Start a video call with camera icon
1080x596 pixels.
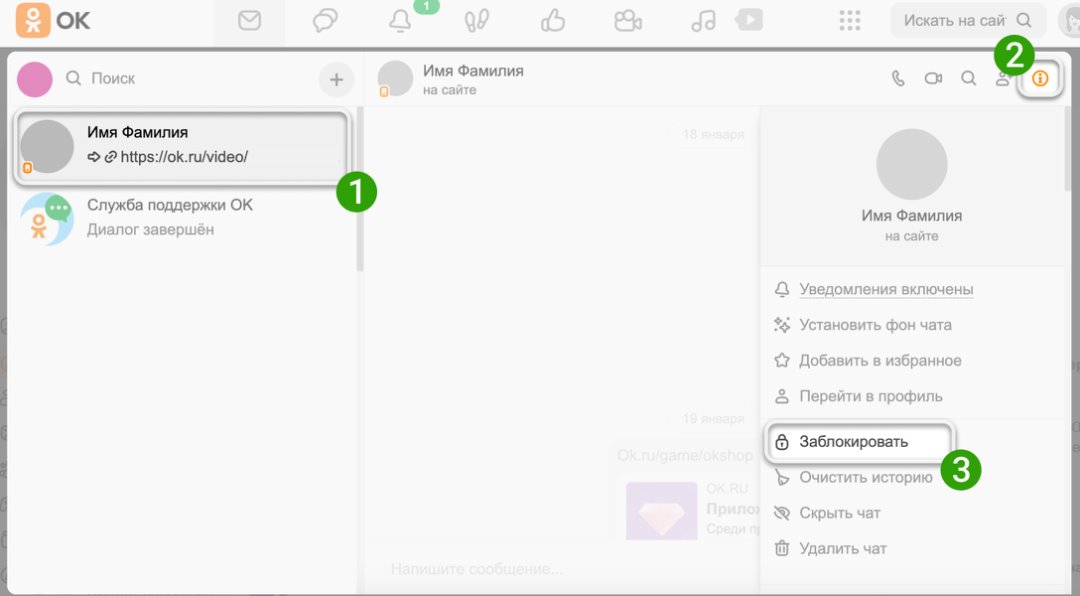coord(933,78)
